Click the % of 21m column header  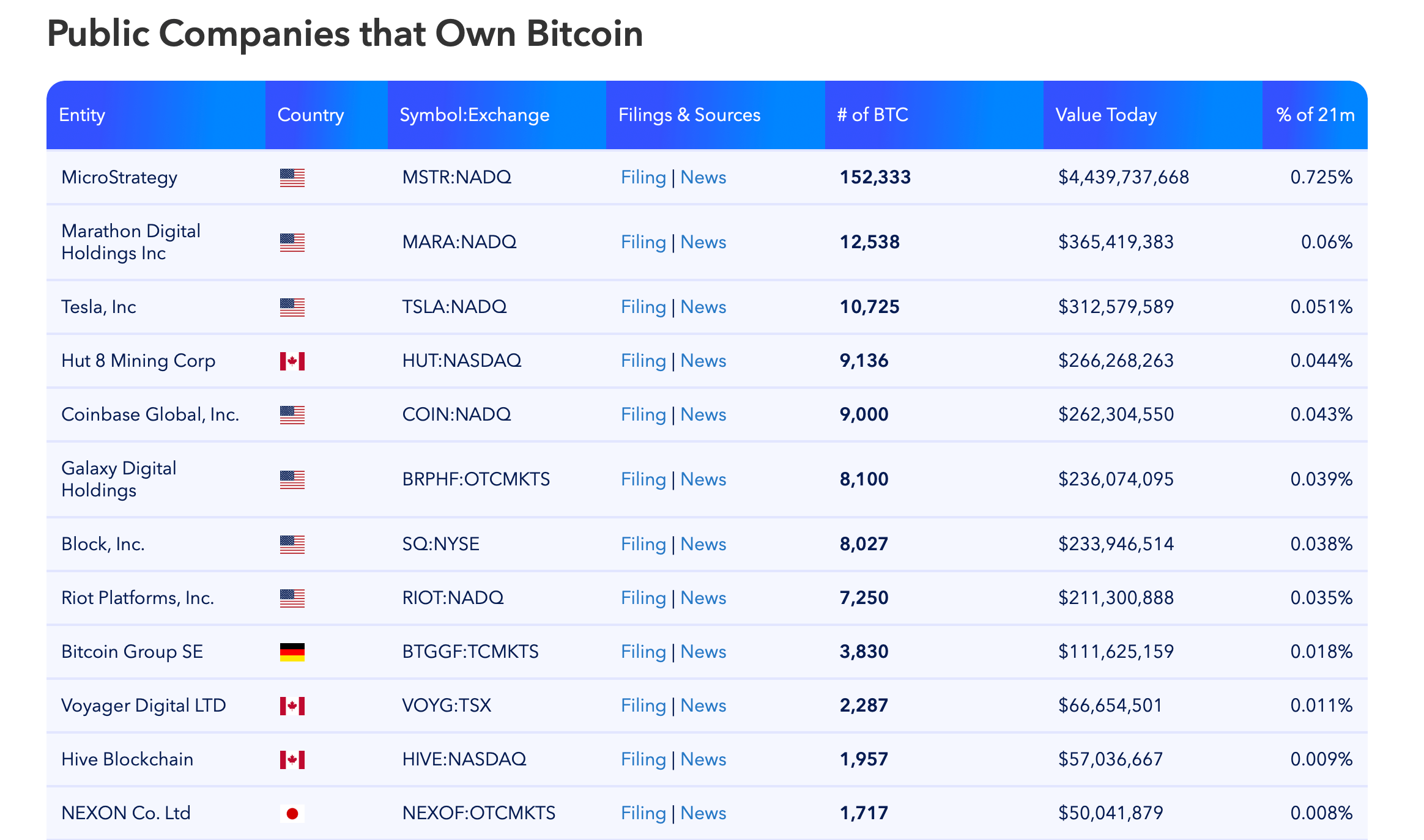click(x=1315, y=115)
